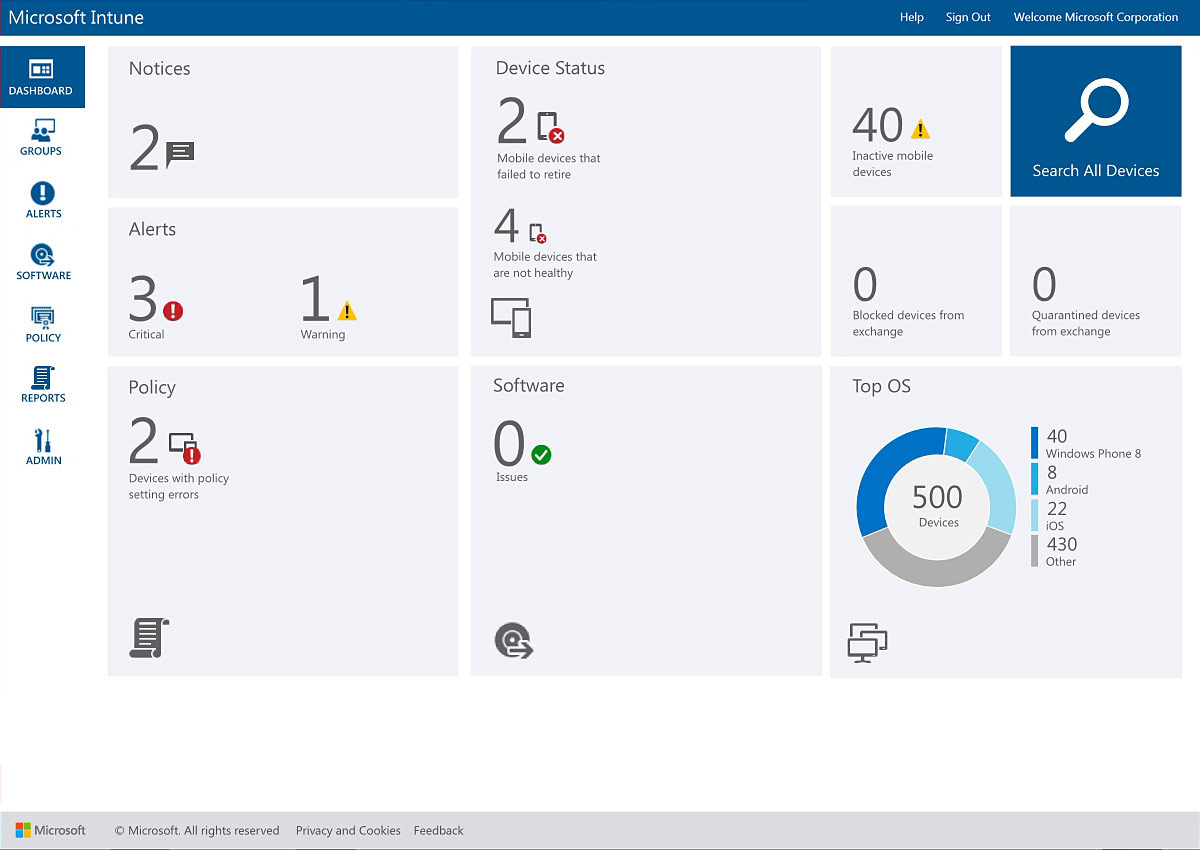Click the Notices tile heading
The height and width of the screenshot is (850, 1200).
pos(159,68)
